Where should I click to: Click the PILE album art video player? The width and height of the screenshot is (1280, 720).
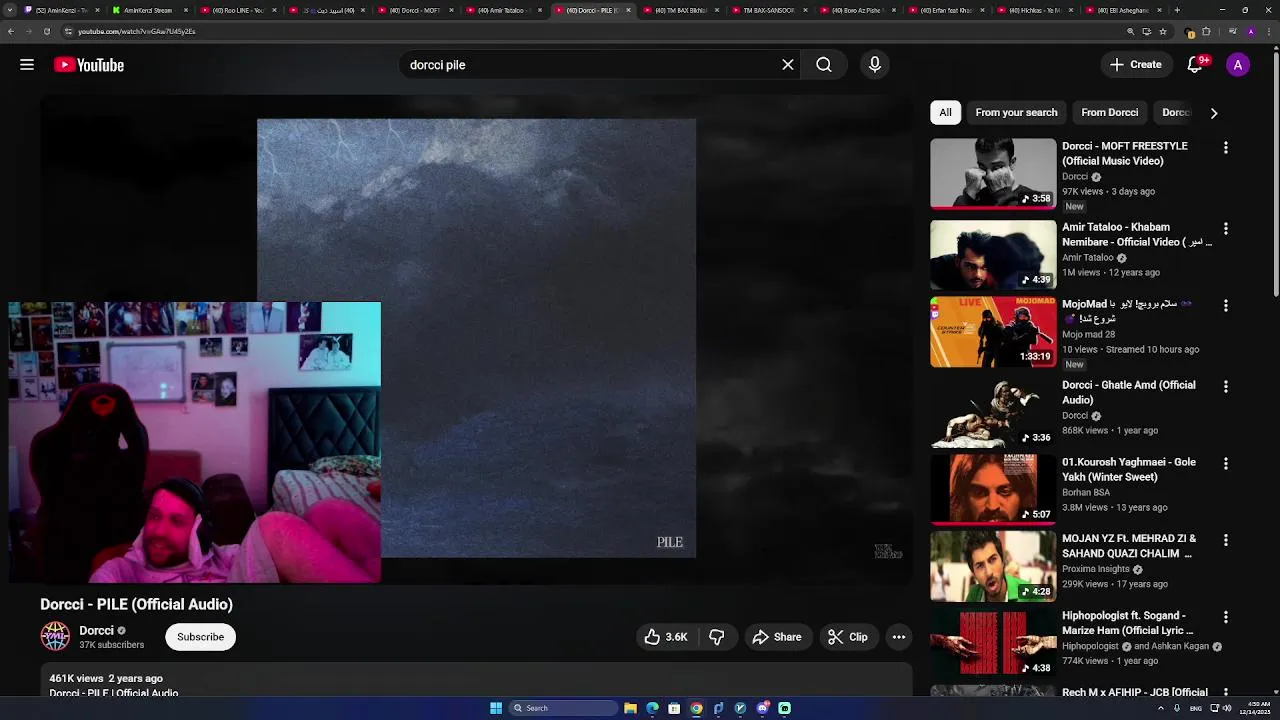point(476,338)
